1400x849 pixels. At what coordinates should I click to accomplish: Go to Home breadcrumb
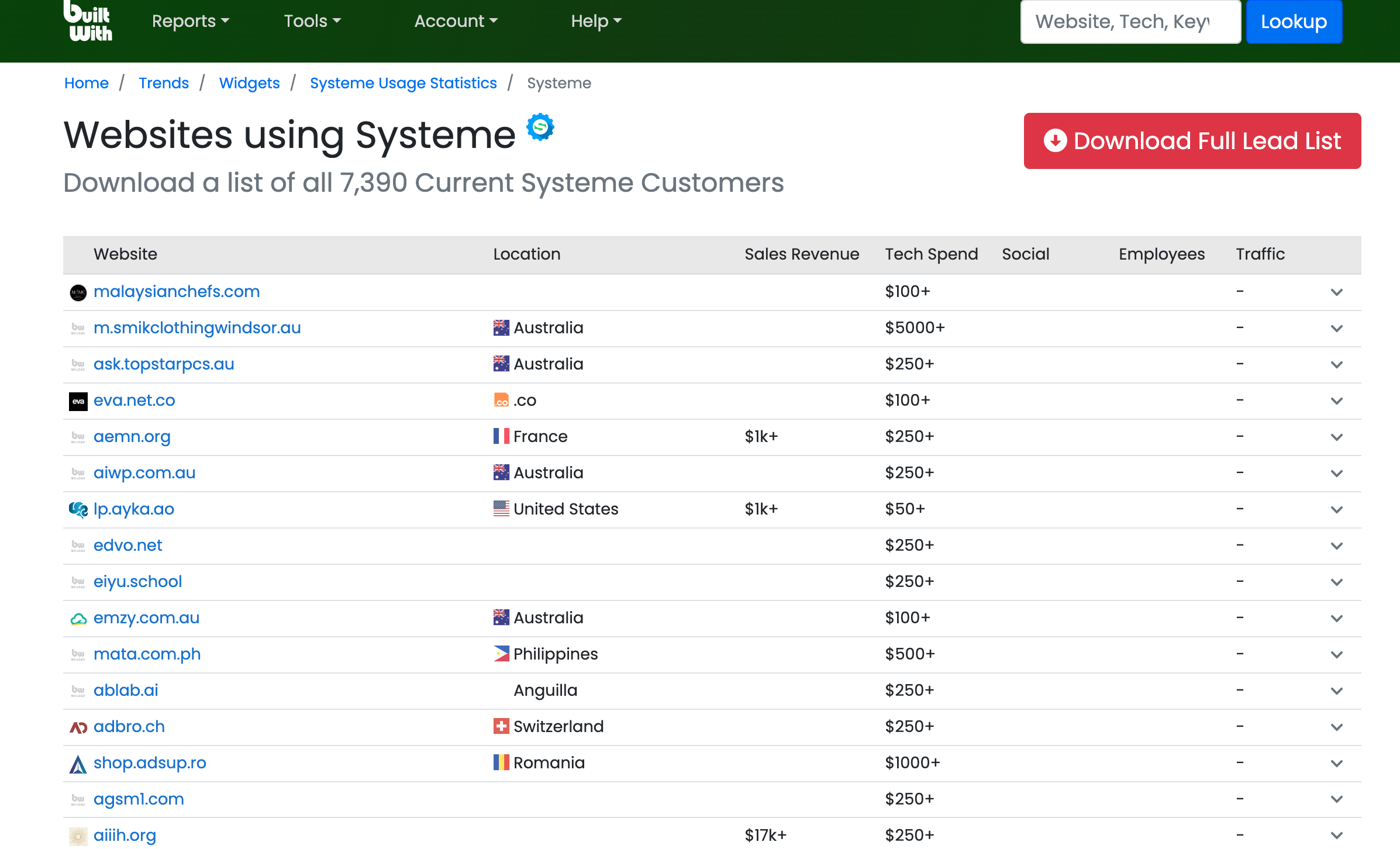87,83
